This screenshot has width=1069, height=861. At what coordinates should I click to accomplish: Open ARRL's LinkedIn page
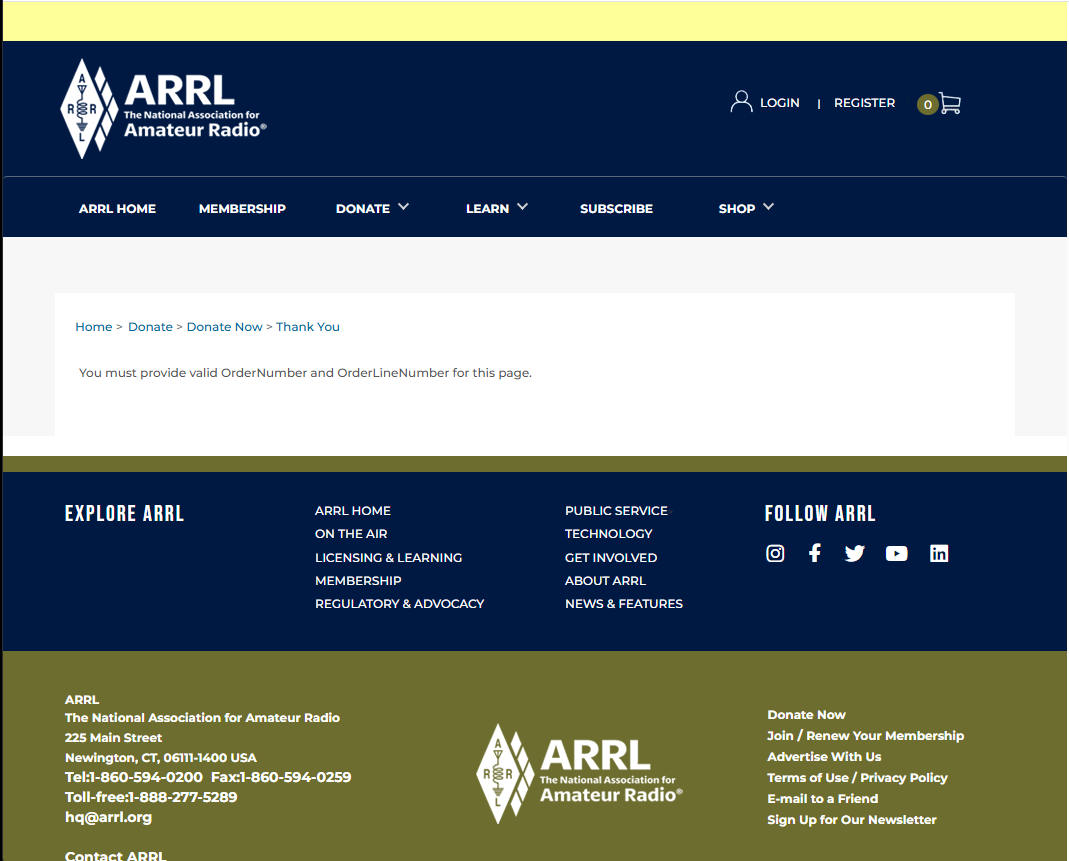pos(939,553)
